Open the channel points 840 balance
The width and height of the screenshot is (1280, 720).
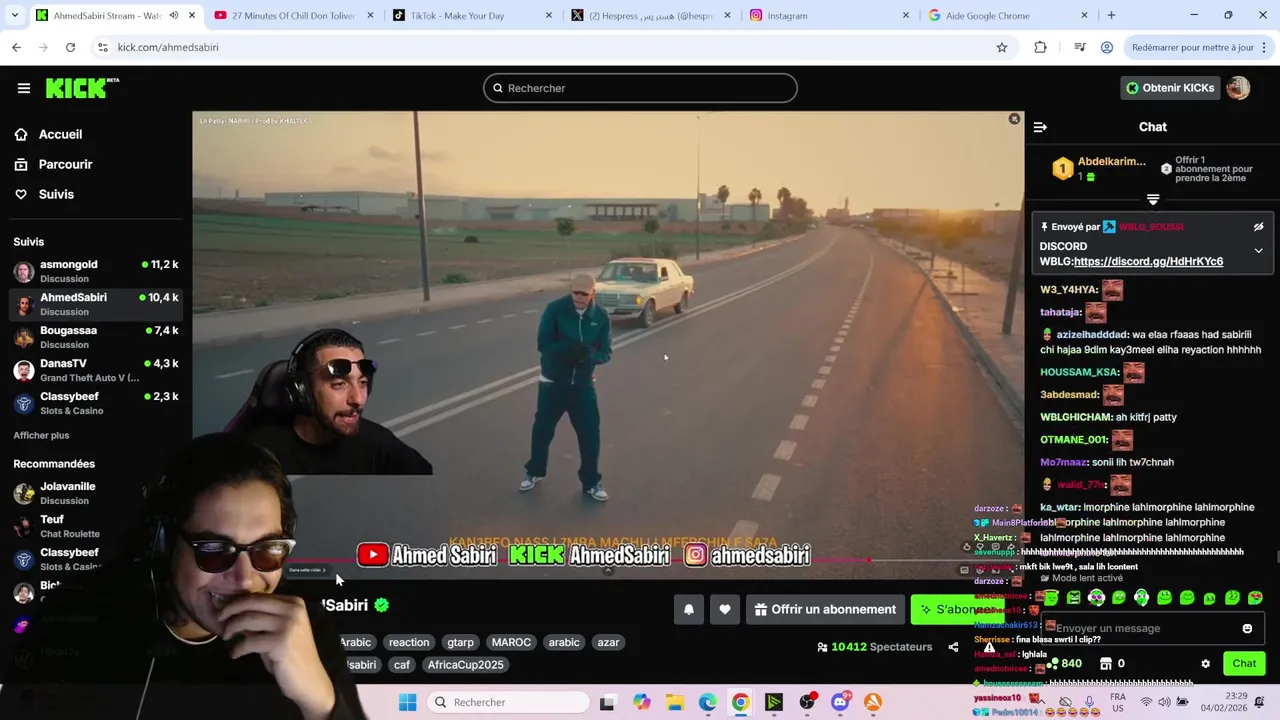(1064, 663)
